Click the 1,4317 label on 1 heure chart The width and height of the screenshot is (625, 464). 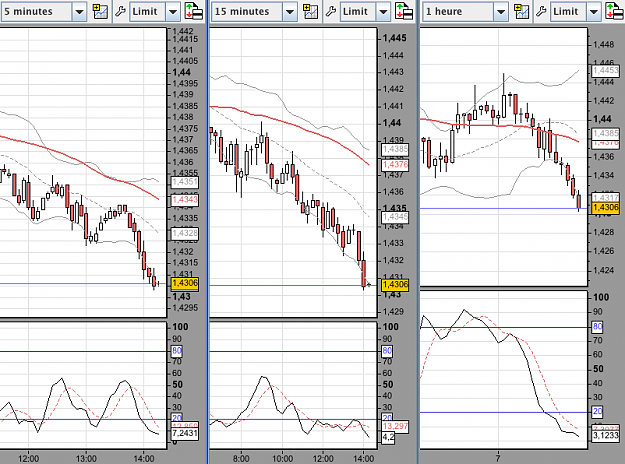(x=605, y=197)
